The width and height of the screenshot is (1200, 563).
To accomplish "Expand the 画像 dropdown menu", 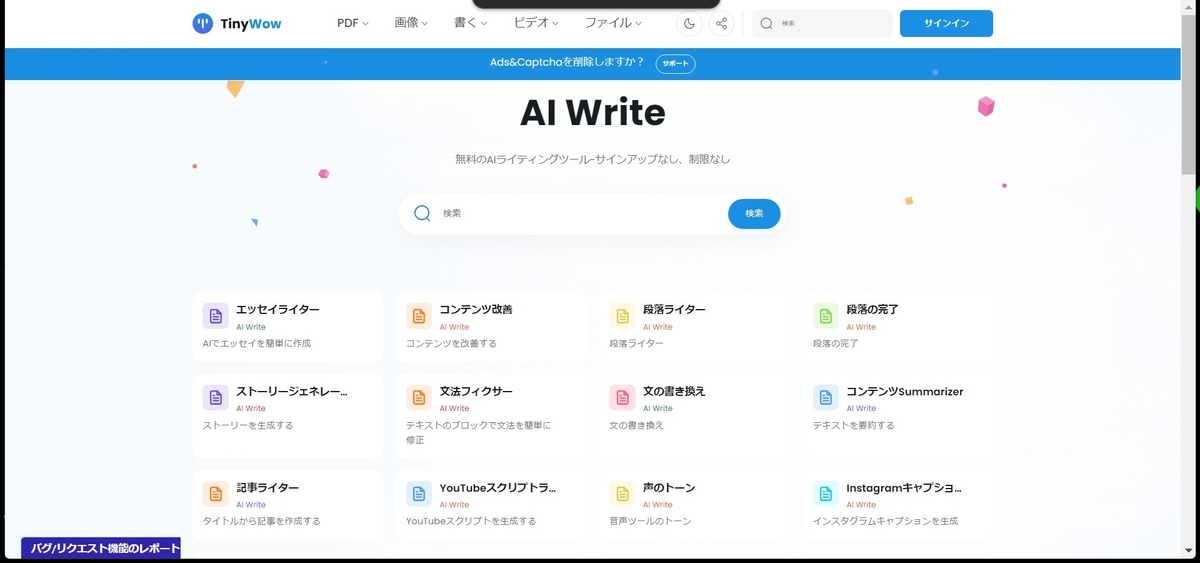I will click(x=411, y=23).
